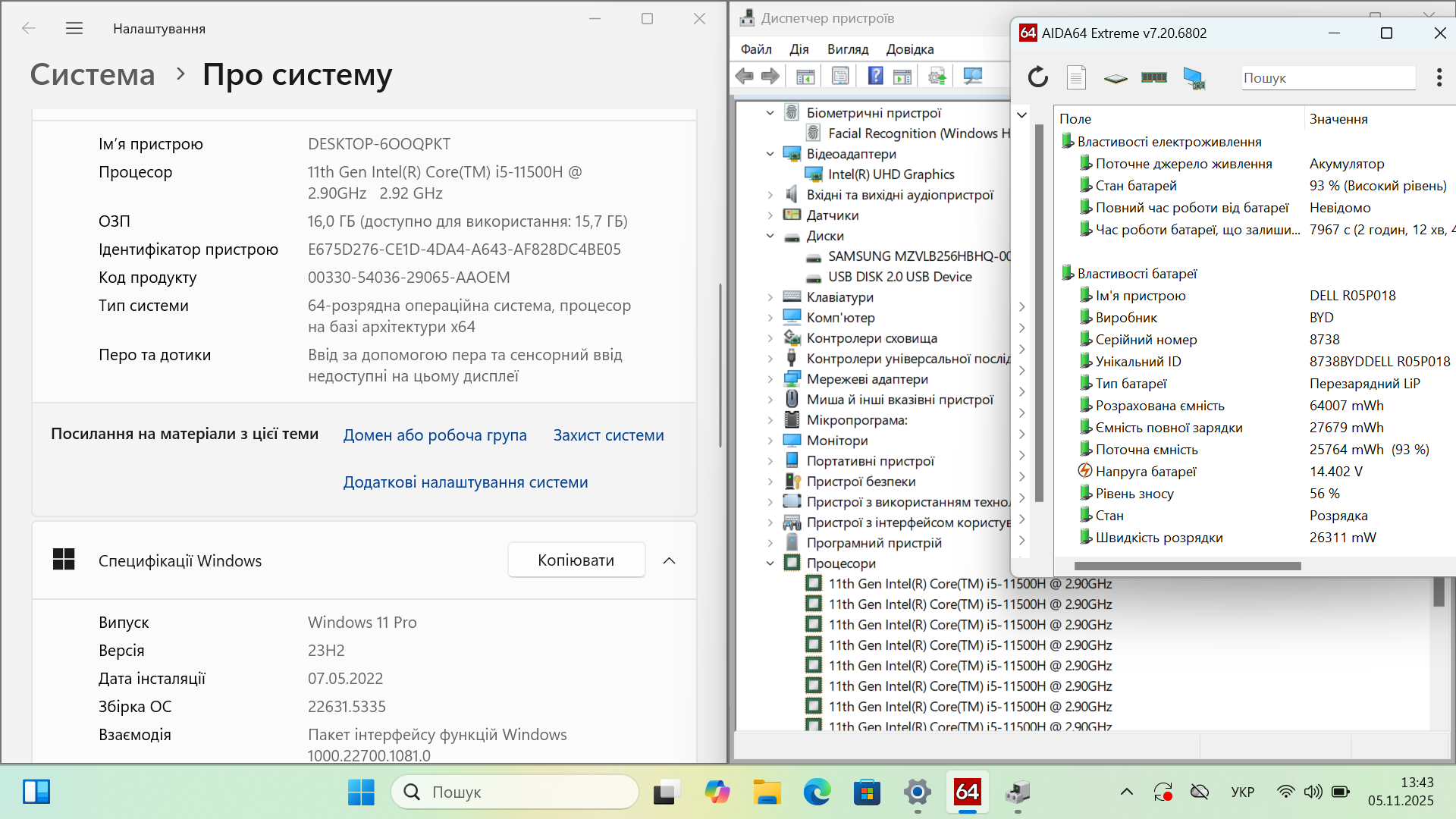Viewport: 1456px width, 819px height.
Task: Click the AIDA64 refresh icon
Action: coord(1037,77)
